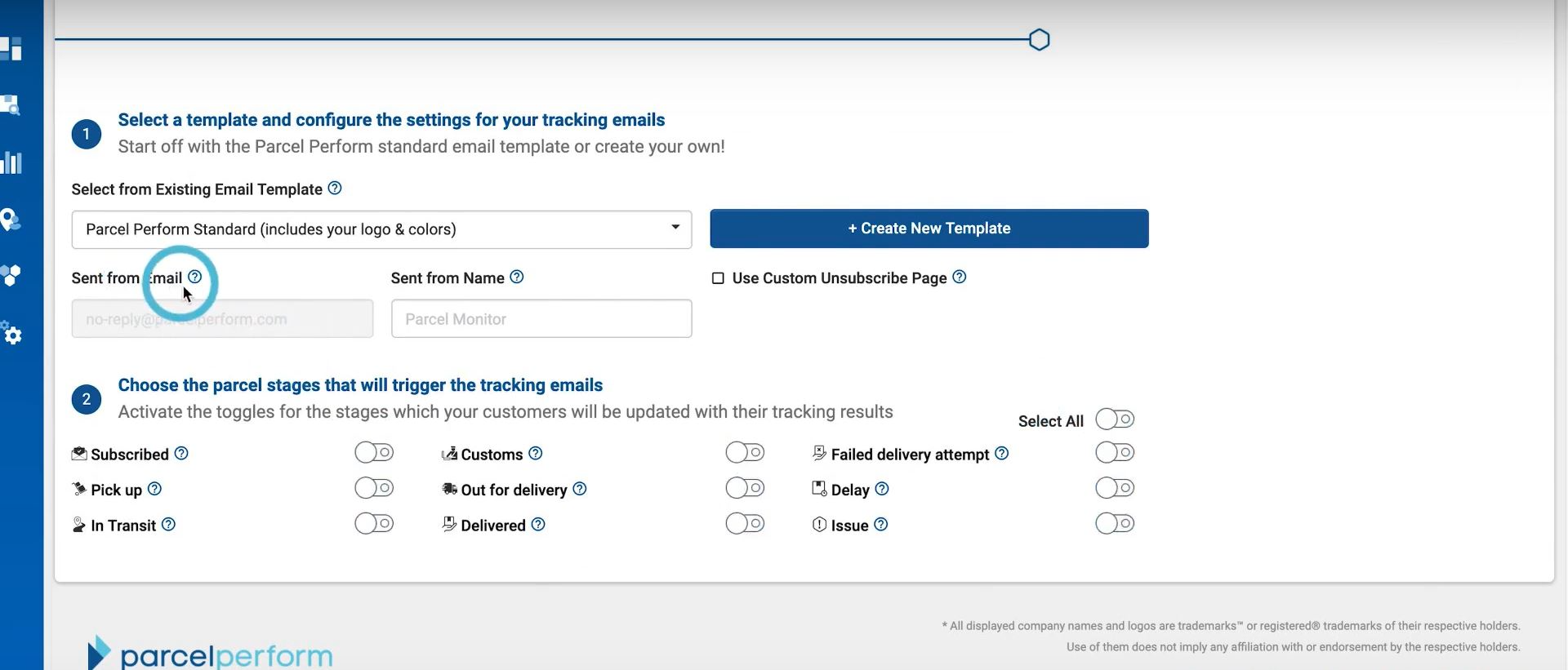Click help icon beside Failed delivery attempt

tap(1002, 454)
